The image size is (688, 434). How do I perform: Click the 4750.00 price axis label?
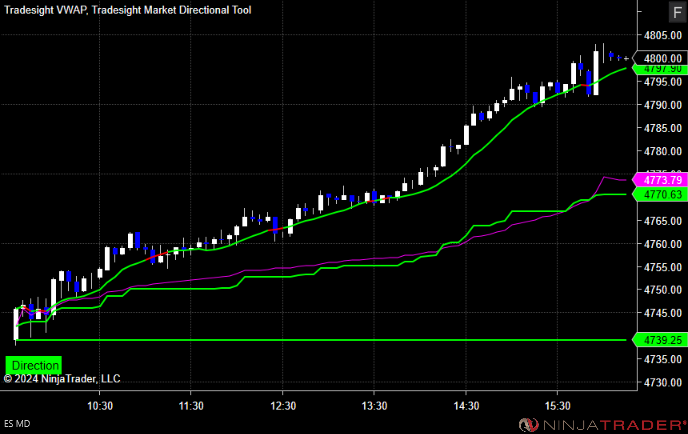coord(663,290)
